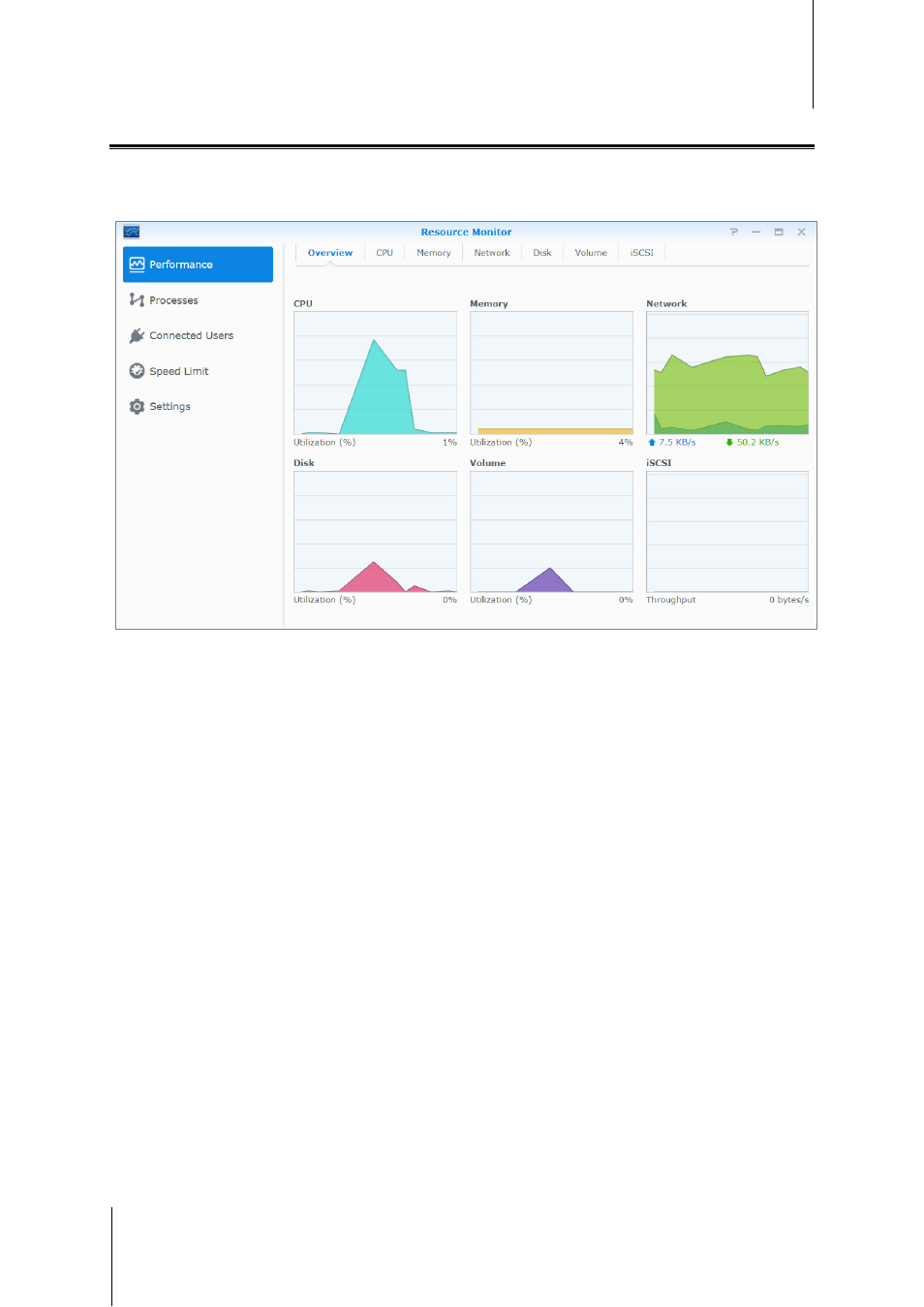Viewport: 924px width, 1307px height.
Task: Click the Volume utilization graph
Action: click(552, 532)
